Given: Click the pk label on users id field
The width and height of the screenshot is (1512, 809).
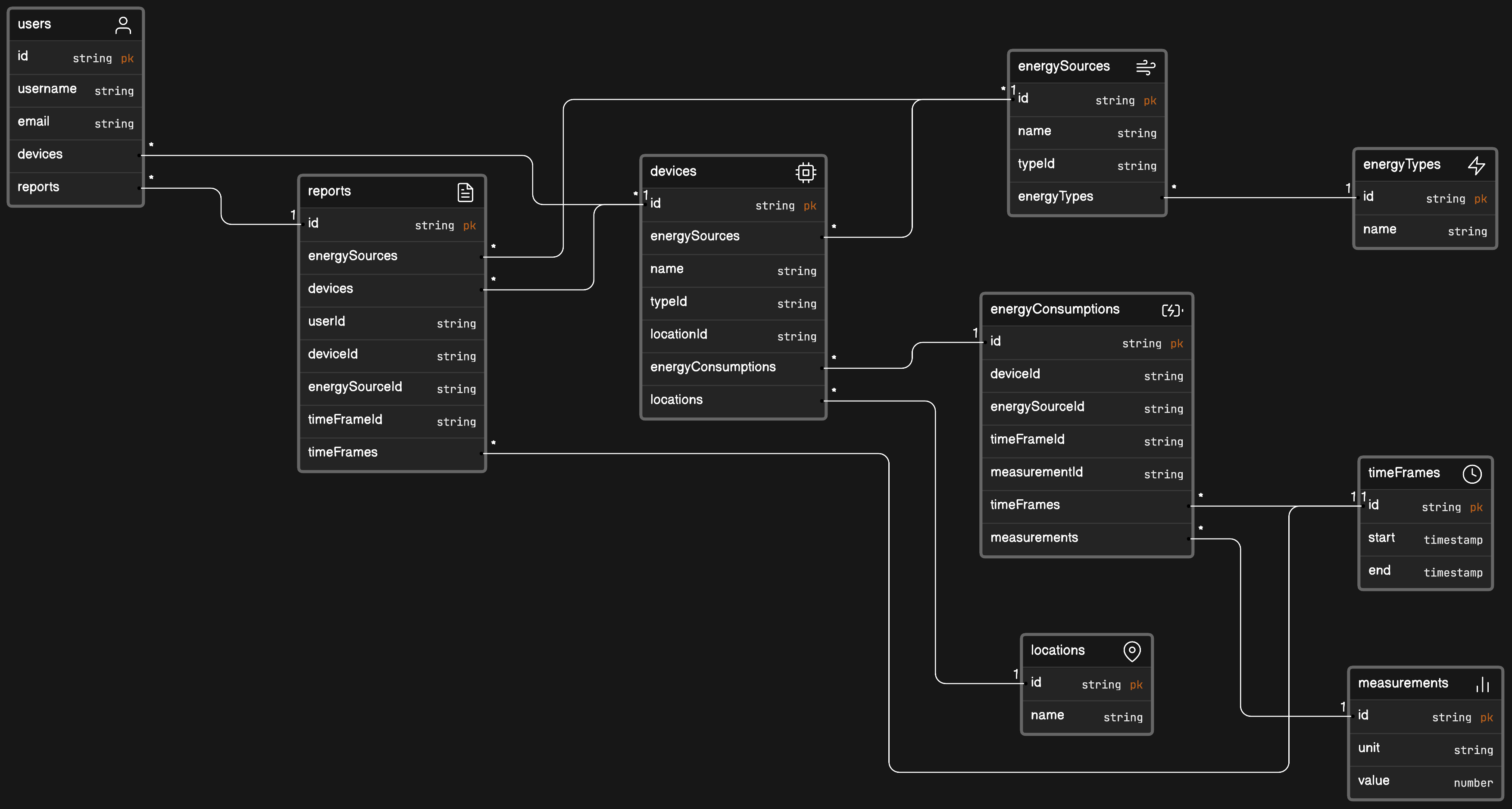Looking at the screenshot, I should pos(128,58).
